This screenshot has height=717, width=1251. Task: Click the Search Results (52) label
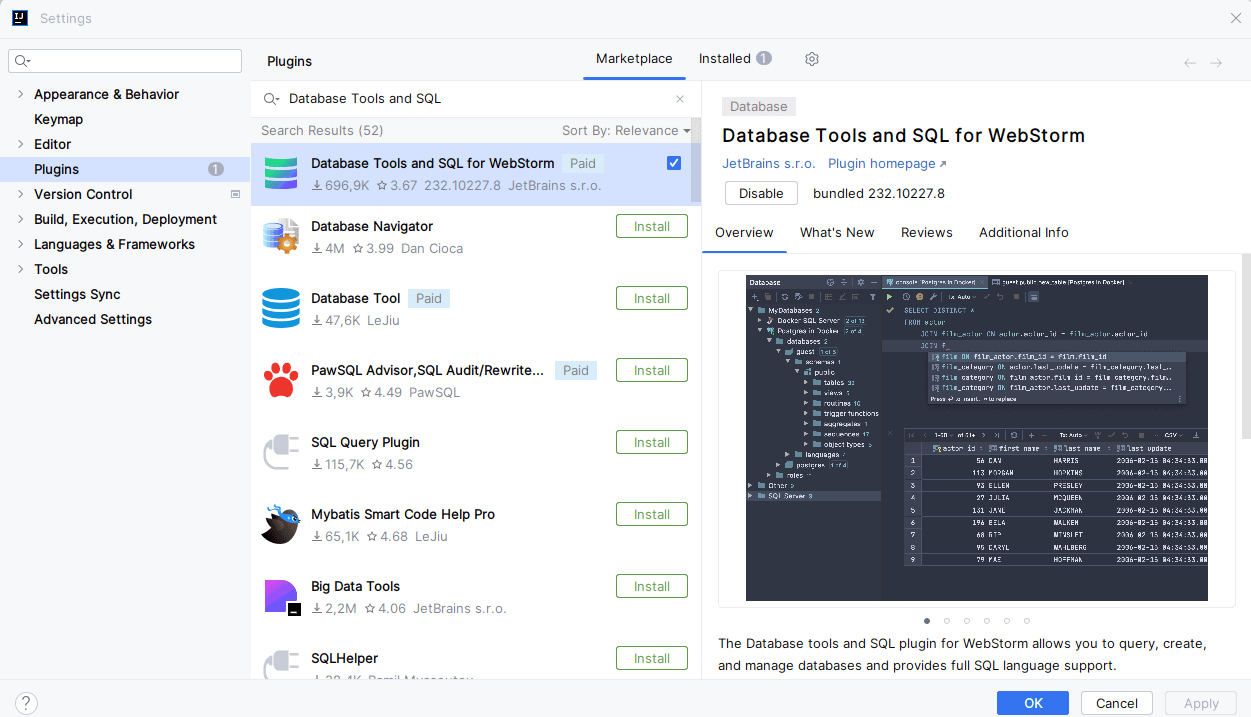(x=322, y=131)
